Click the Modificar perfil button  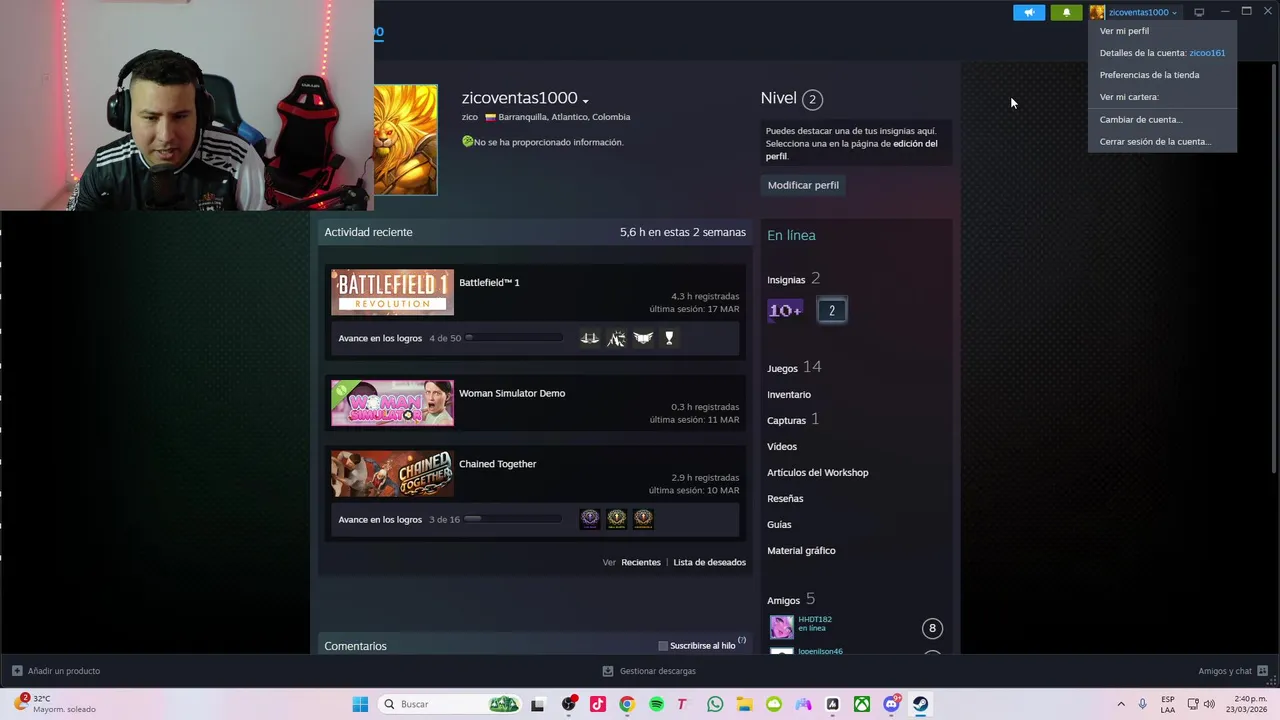tap(803, 185)
